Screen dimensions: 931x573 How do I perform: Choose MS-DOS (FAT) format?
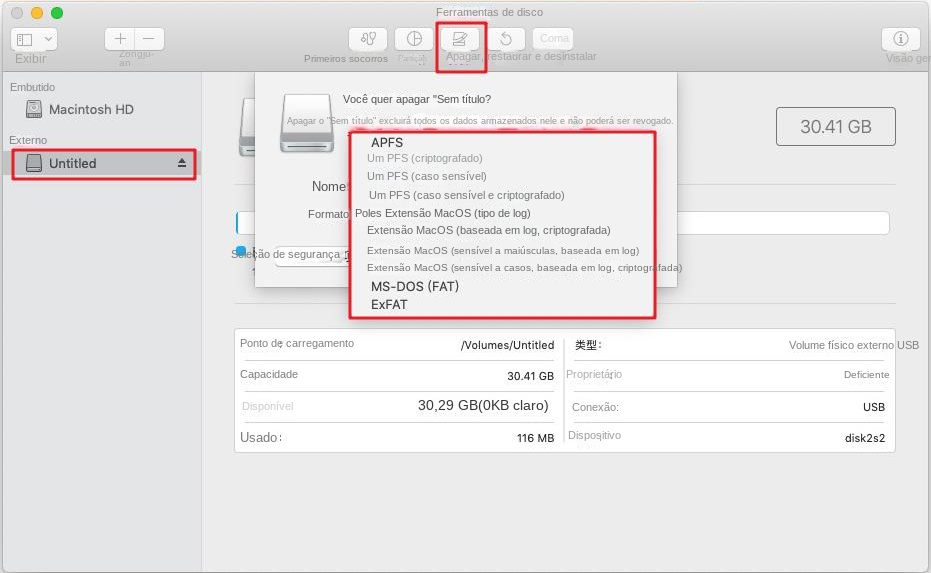[415, 286]
